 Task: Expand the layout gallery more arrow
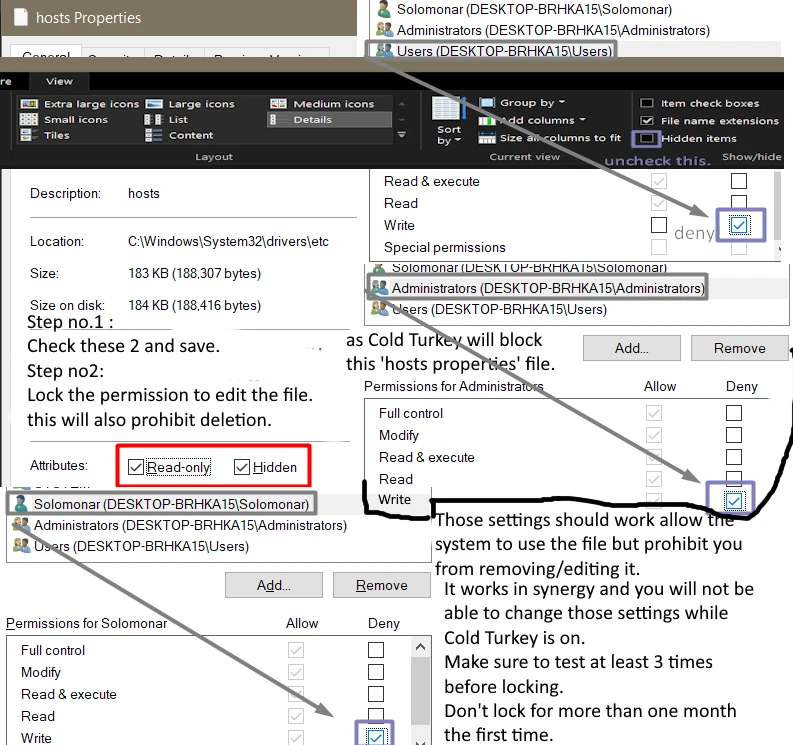pos(402,135)
